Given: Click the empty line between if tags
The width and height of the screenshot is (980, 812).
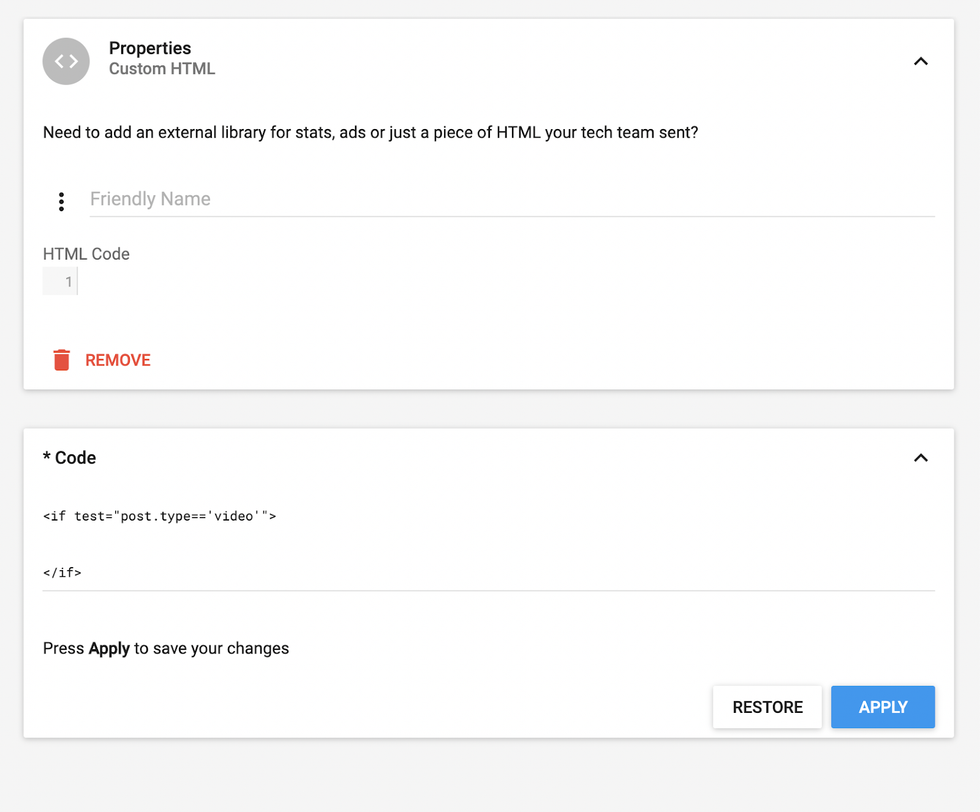Looking at the screenshot, I should [300, 545].
